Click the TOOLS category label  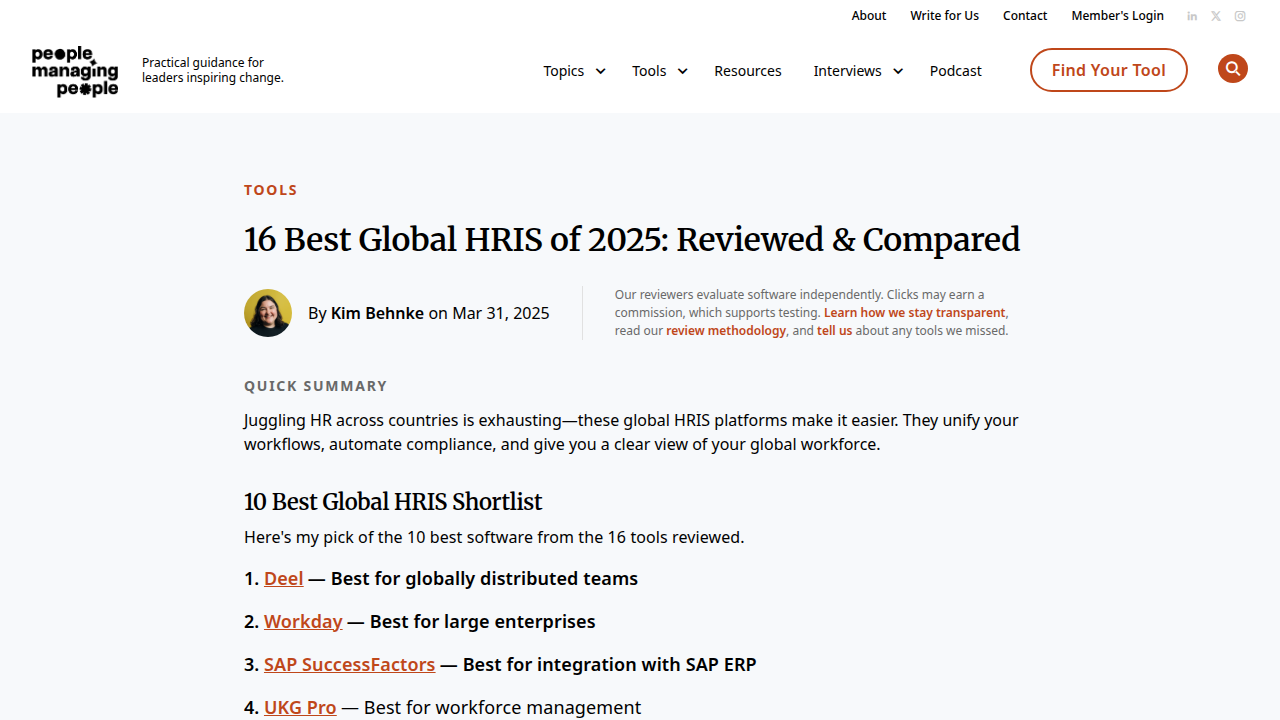tap(271, 190)
